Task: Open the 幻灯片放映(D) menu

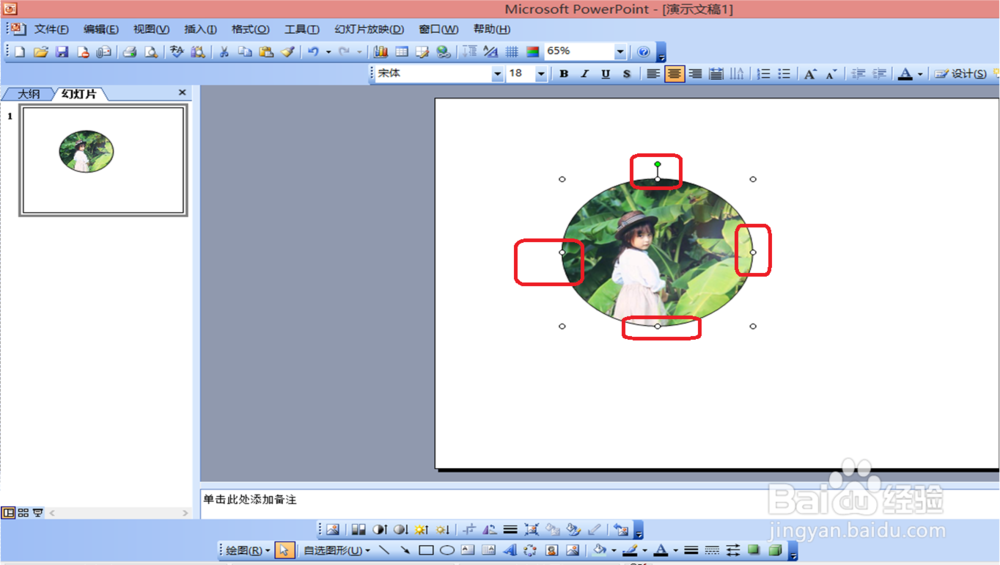Action: click(x=369, y=29)
